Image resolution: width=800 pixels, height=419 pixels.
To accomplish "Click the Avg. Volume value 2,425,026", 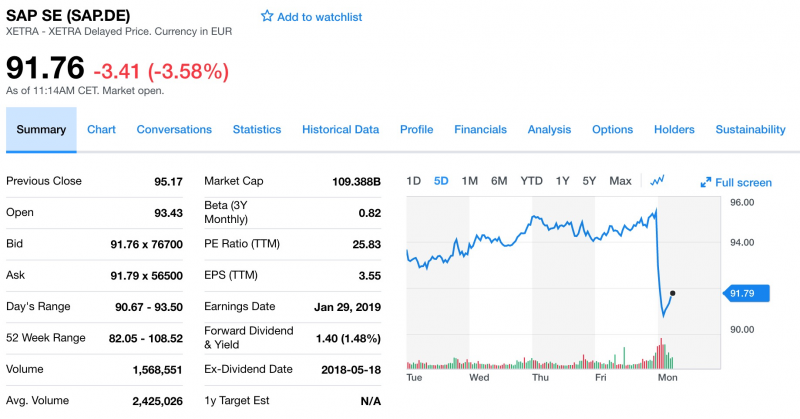I will pyautogui.click(x=157, y=401).
